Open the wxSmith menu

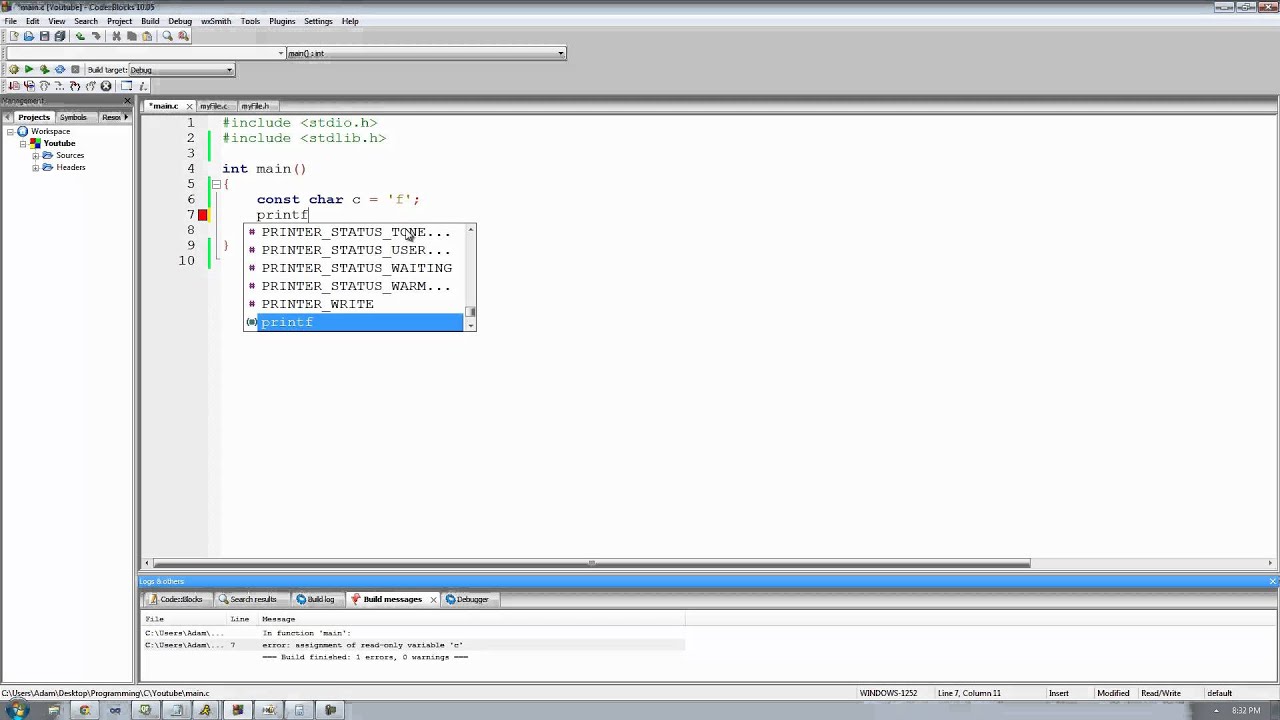[216, 21]
